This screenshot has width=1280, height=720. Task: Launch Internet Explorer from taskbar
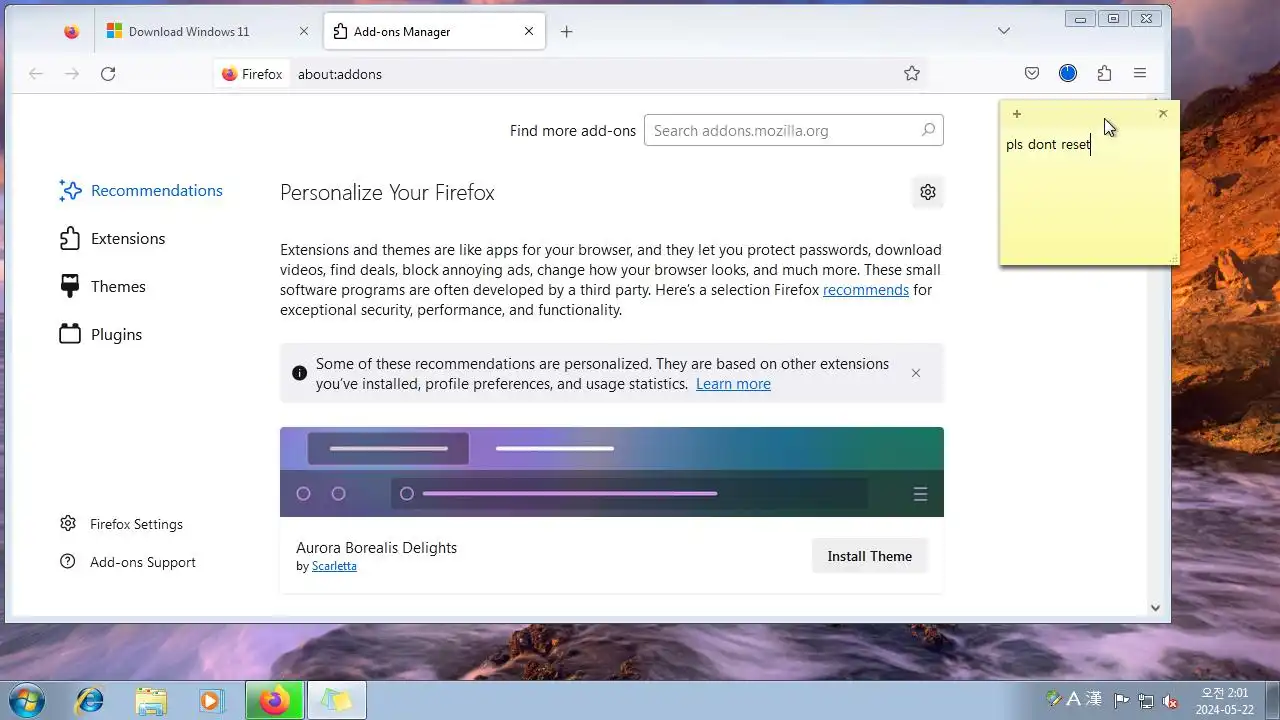[90, 701]
